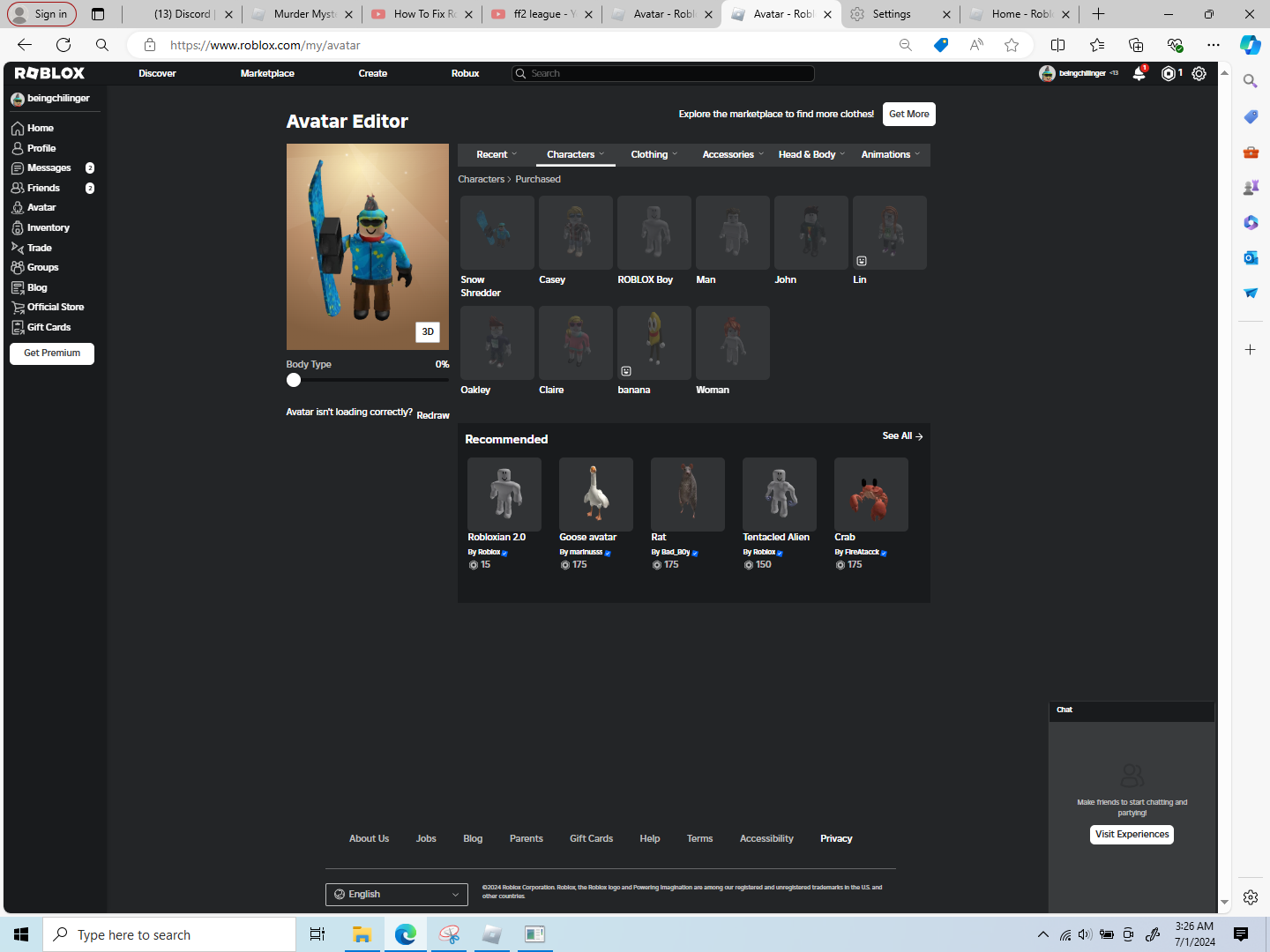The height and width of the screenshot is (952, 1270).
Task: Open the Edge sidebar search icon
Action: tap(1251, 81)
